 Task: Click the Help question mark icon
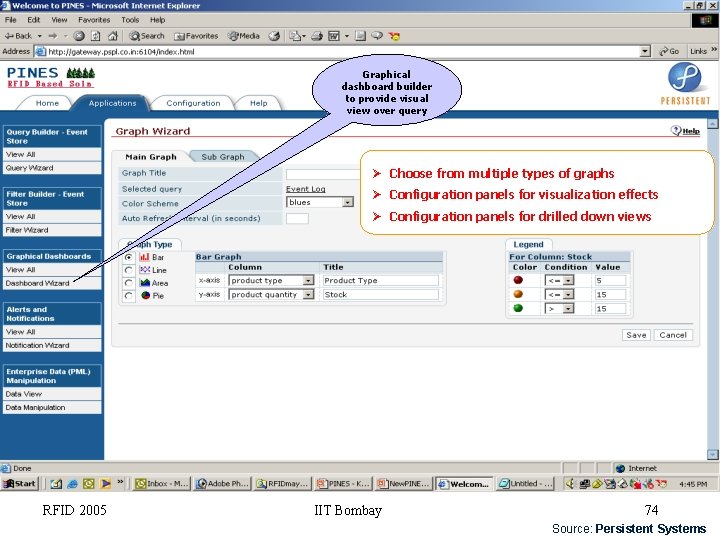[675, 130]
